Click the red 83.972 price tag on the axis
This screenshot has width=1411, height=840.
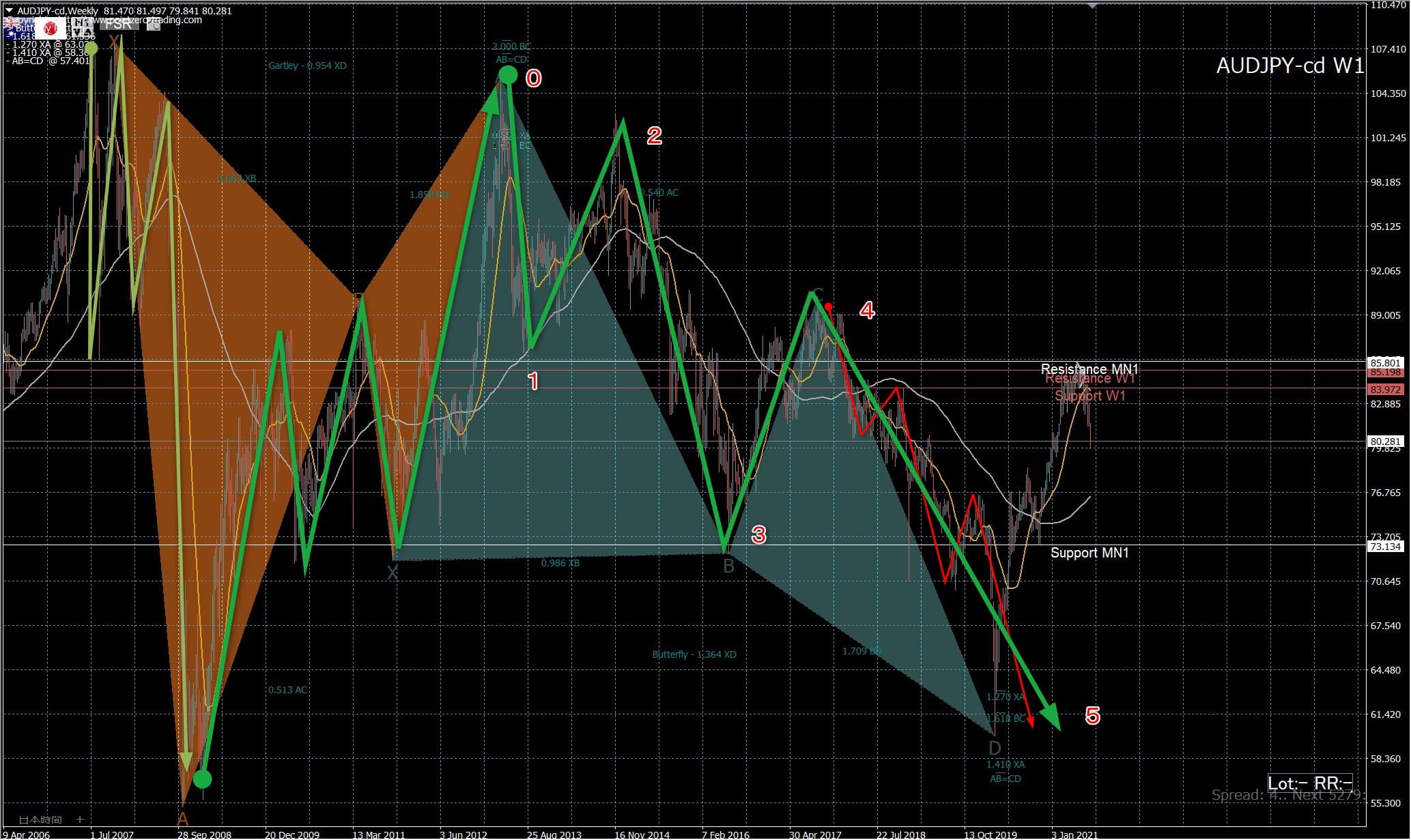point(1385,390)
